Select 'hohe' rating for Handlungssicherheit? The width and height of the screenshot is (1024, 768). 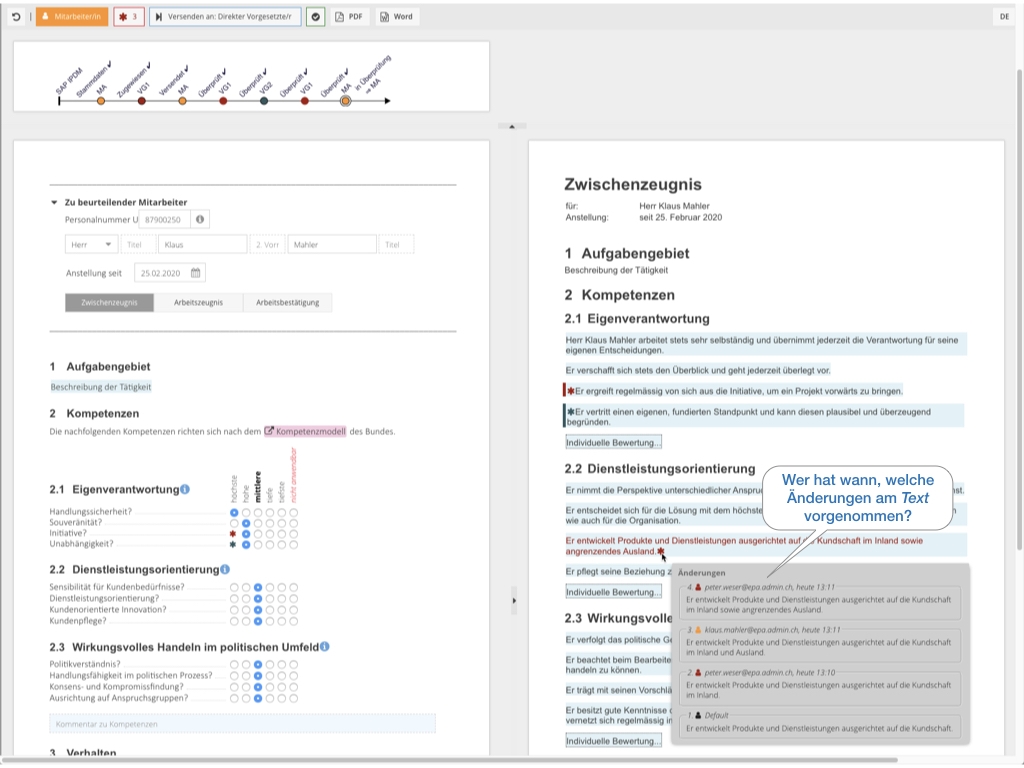[246, 513]
